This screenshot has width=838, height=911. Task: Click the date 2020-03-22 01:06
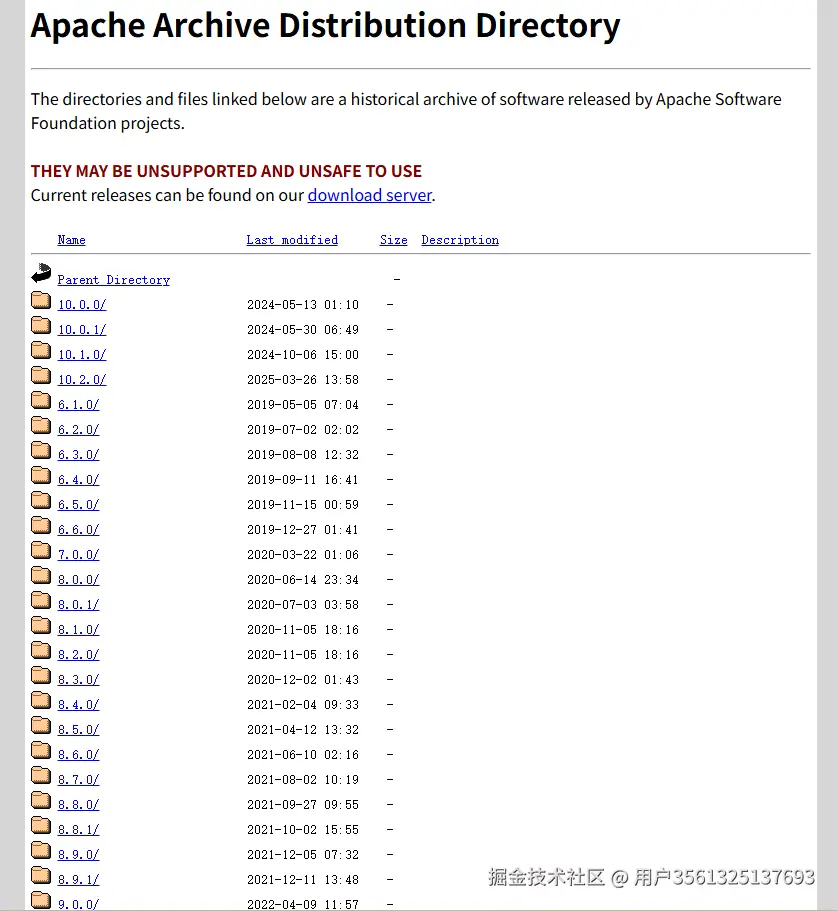[x=303, y=554]
